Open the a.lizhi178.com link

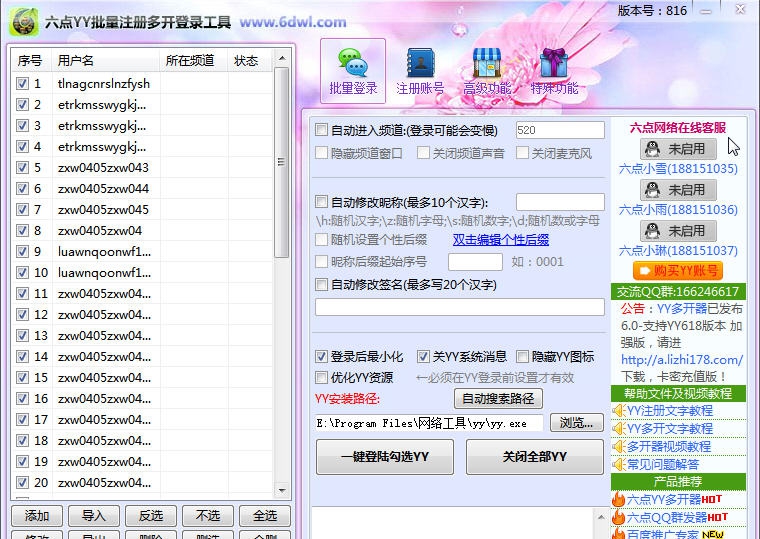(x=682, y=360)
